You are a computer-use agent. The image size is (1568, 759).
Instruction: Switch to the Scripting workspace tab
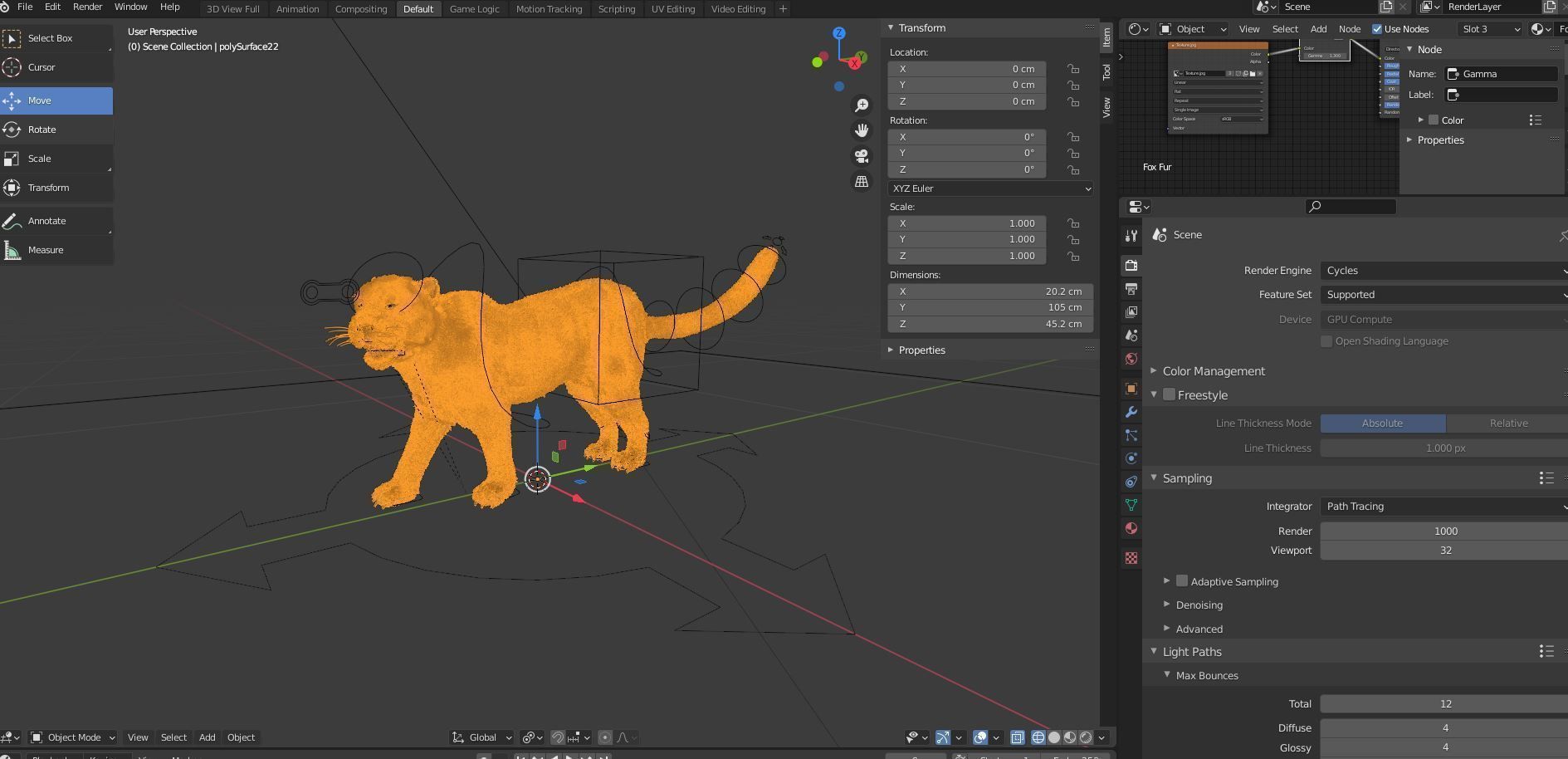point(617,9)
